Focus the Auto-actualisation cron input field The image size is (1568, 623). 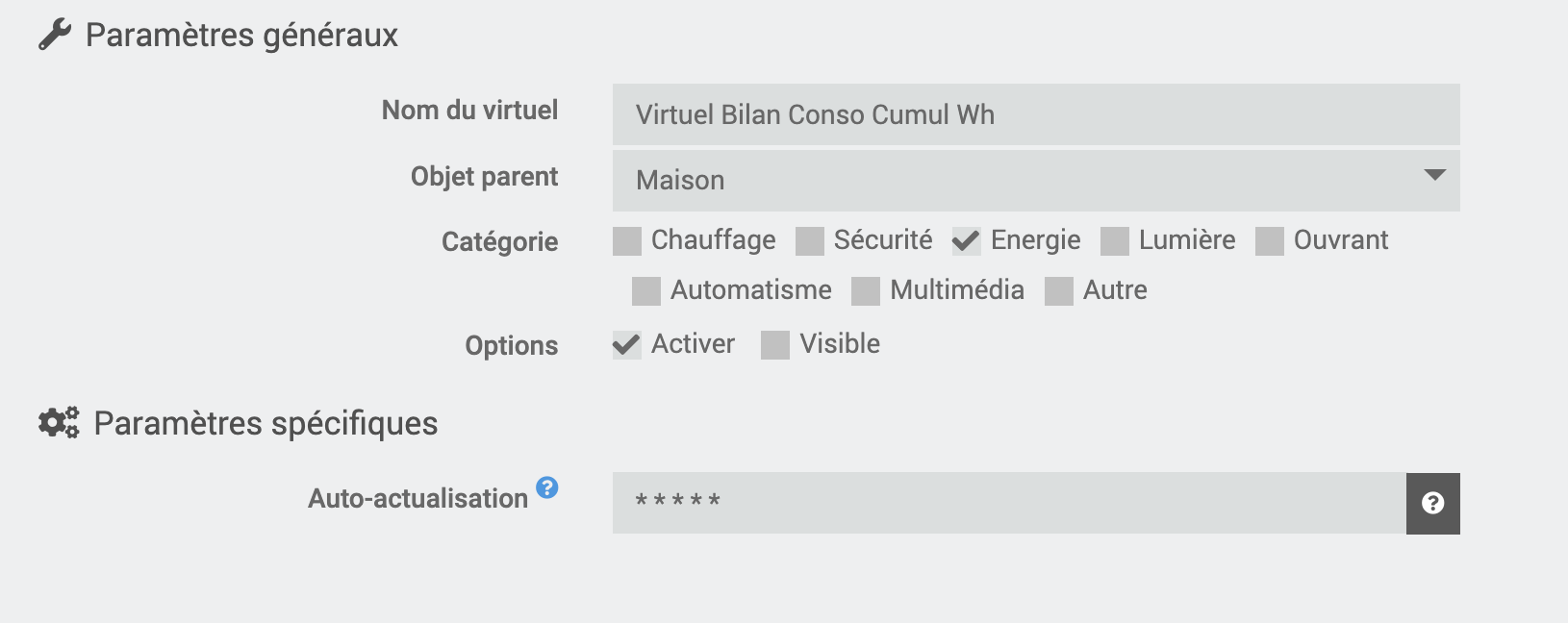pos(1008,503)
